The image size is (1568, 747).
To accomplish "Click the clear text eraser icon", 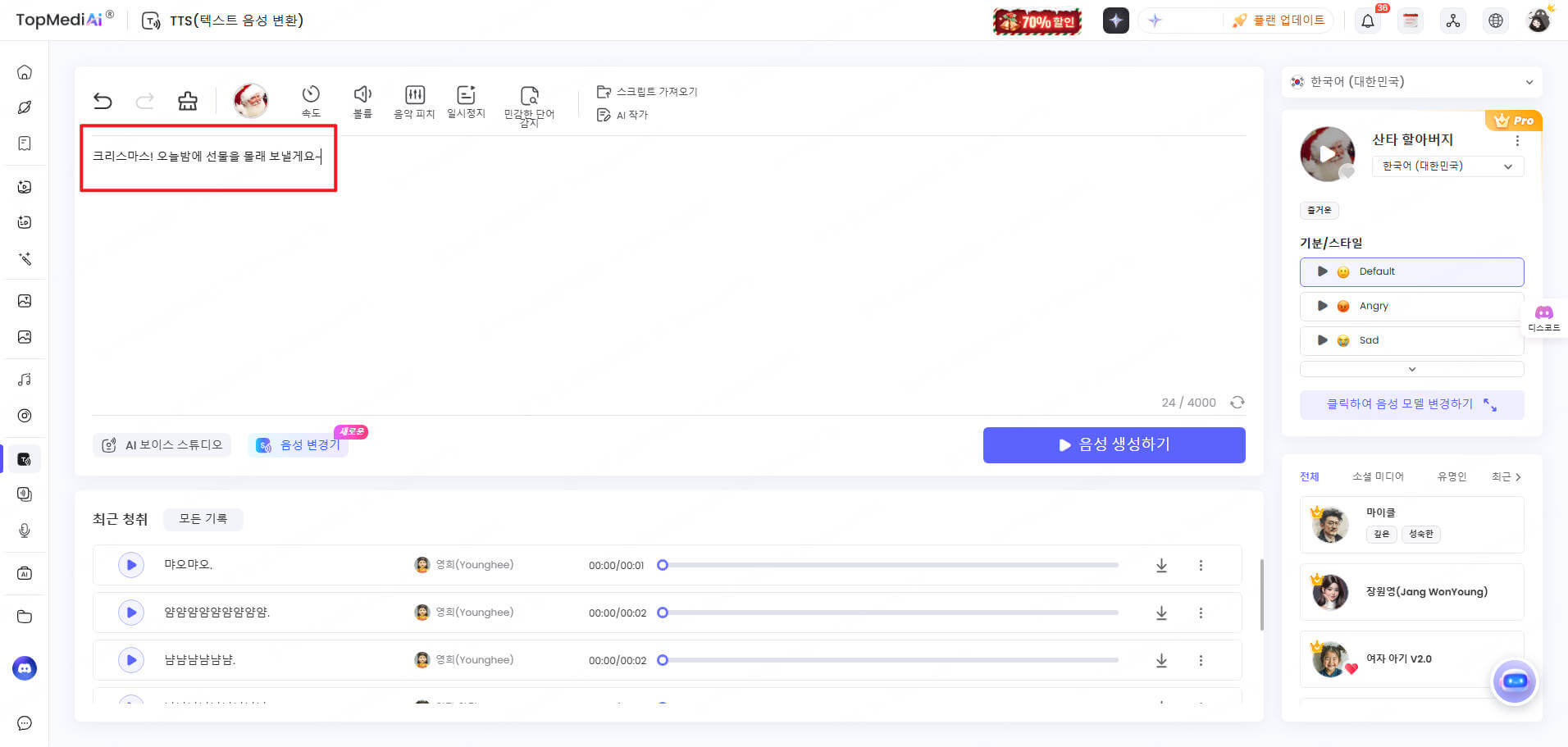I will (188, 101).
